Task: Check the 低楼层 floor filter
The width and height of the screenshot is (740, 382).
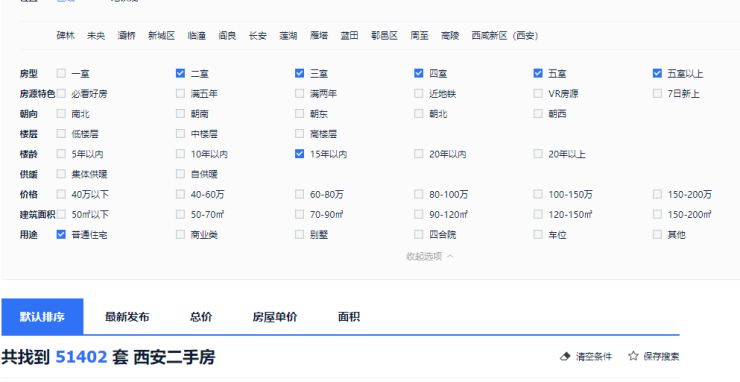Action: (x=61, y=134)
